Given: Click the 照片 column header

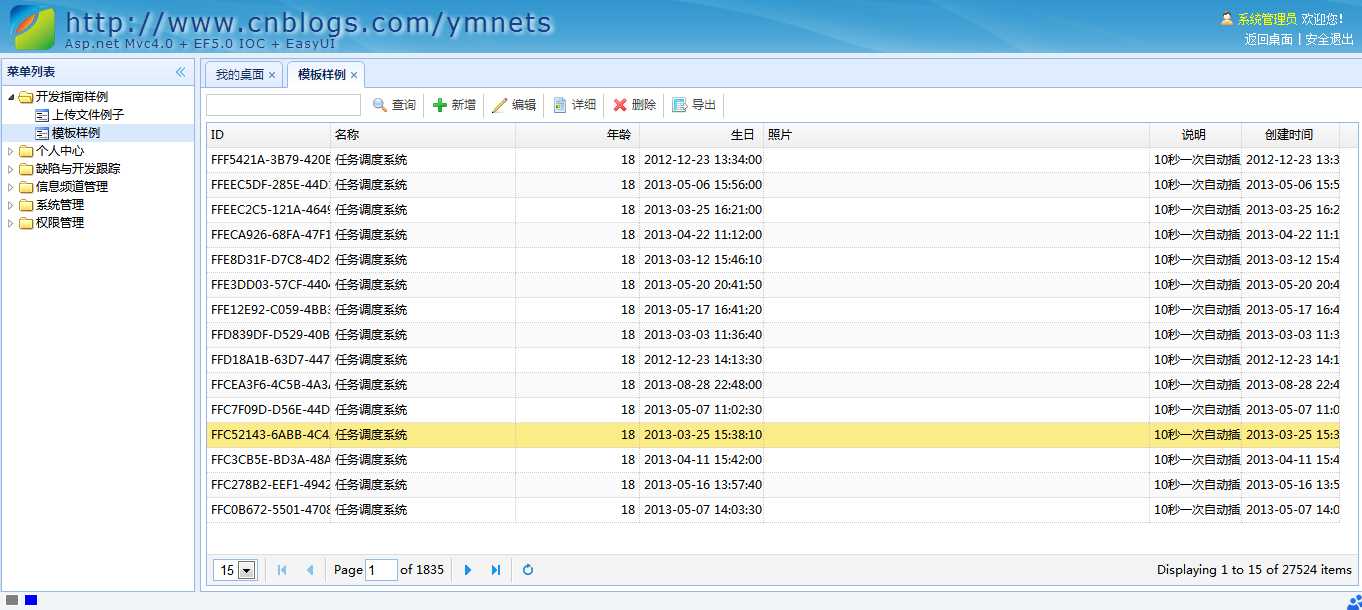Looking at the screenshot, I should [x=957, y=135].
